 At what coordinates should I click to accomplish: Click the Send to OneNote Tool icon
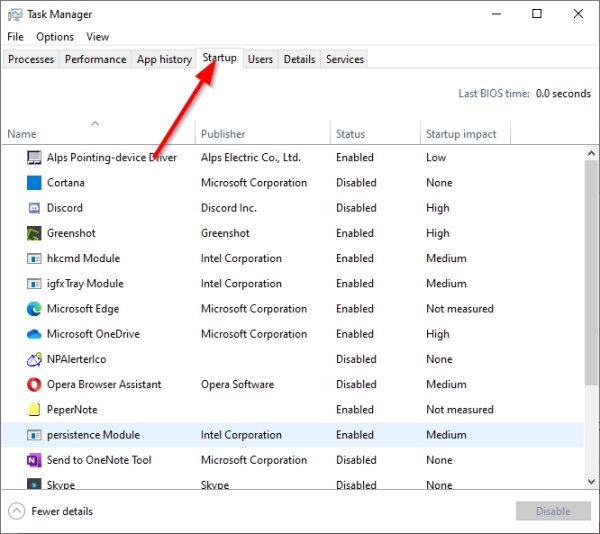click(x=34, y=460)
